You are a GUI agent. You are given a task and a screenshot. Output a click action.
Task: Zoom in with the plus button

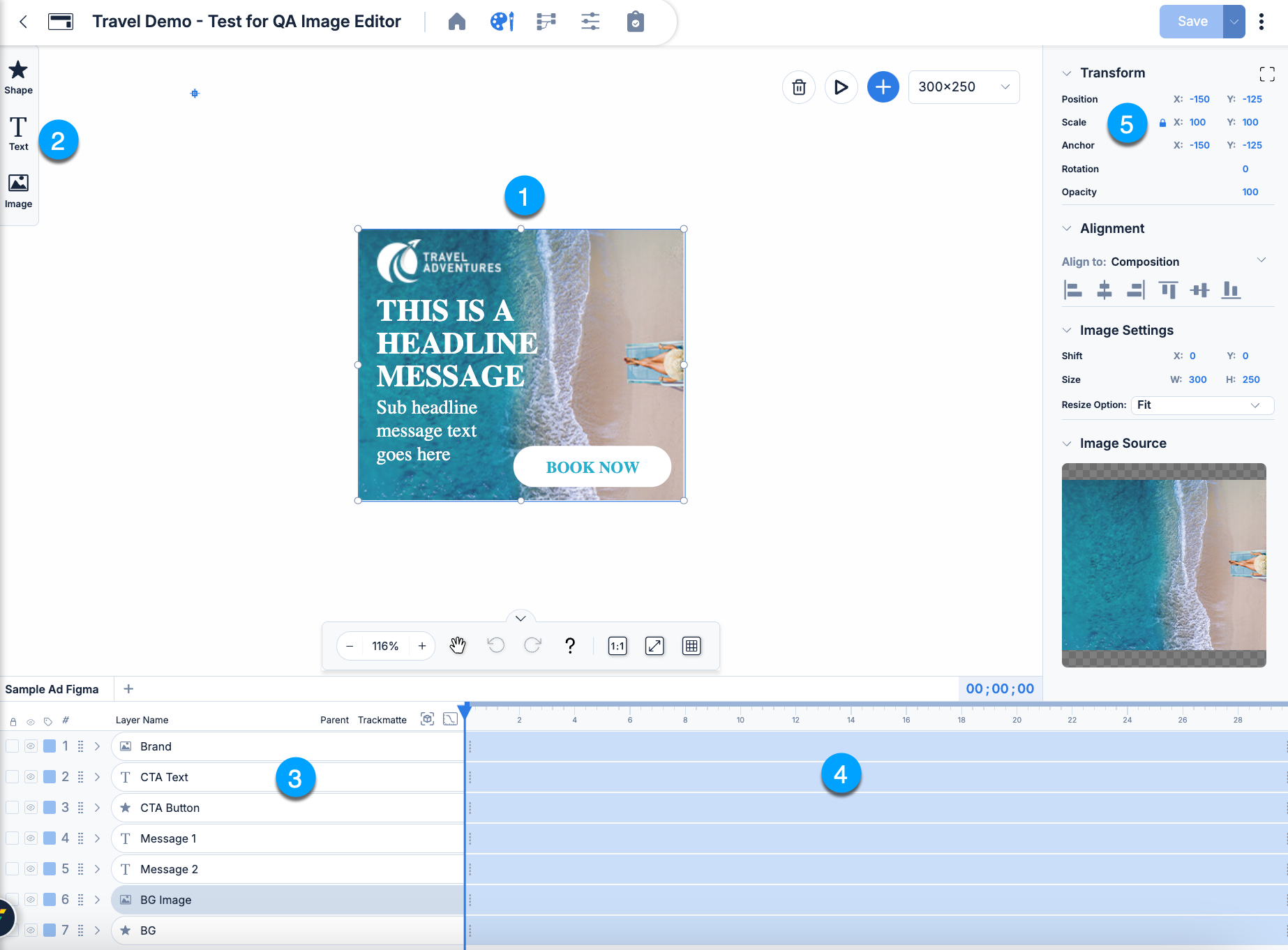click(422, 646)
